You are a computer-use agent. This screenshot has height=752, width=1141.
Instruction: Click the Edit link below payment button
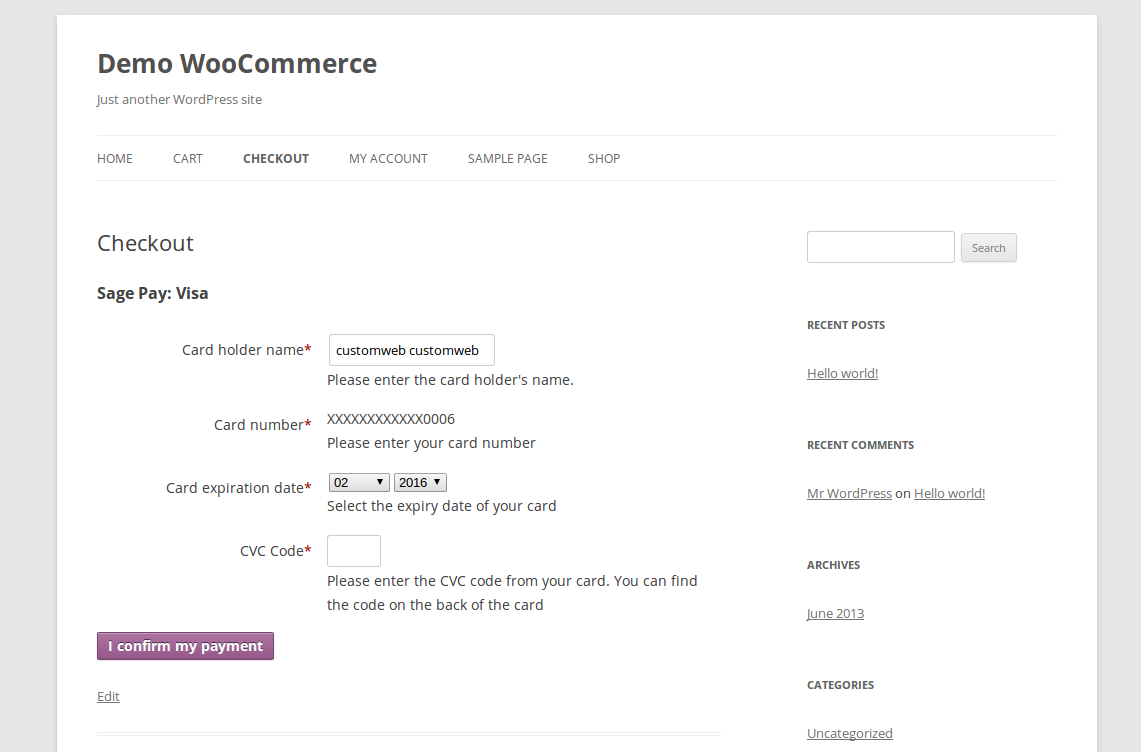point(108,696)
